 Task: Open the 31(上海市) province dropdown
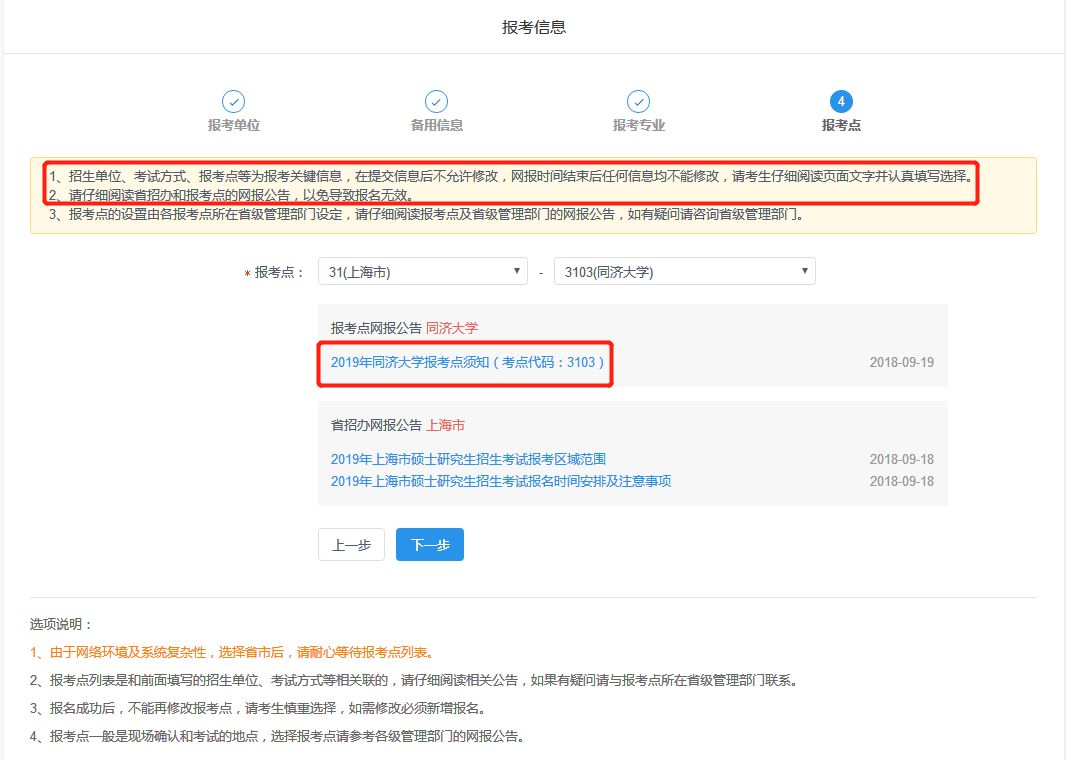(x=422, y=272)
